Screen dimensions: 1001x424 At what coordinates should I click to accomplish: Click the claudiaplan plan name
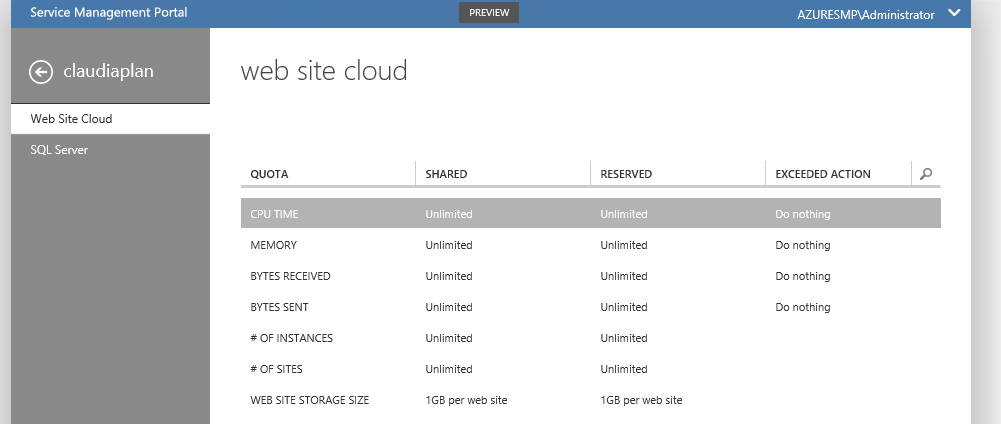tap(108, 71)
